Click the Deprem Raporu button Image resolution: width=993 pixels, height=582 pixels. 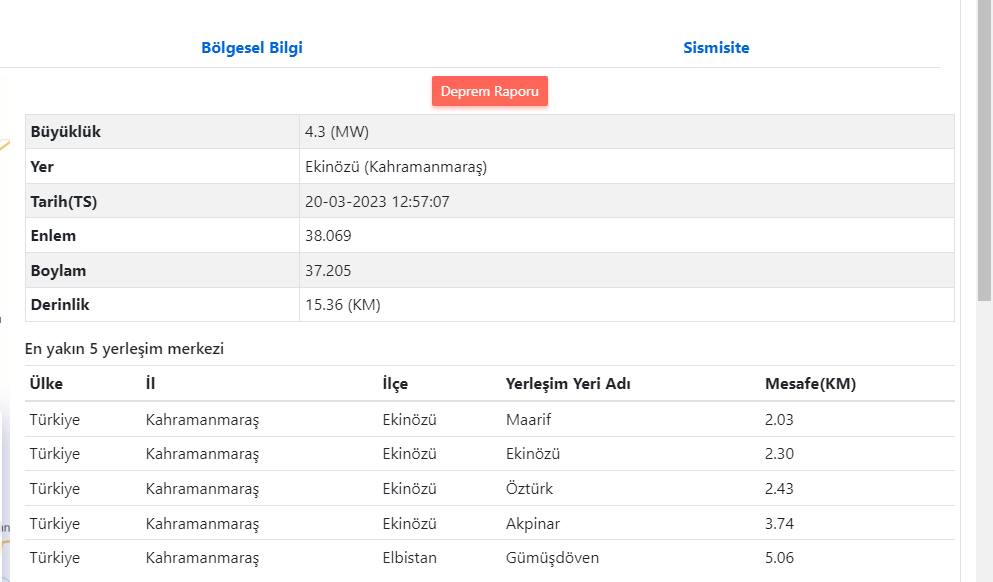click(490, 91)
